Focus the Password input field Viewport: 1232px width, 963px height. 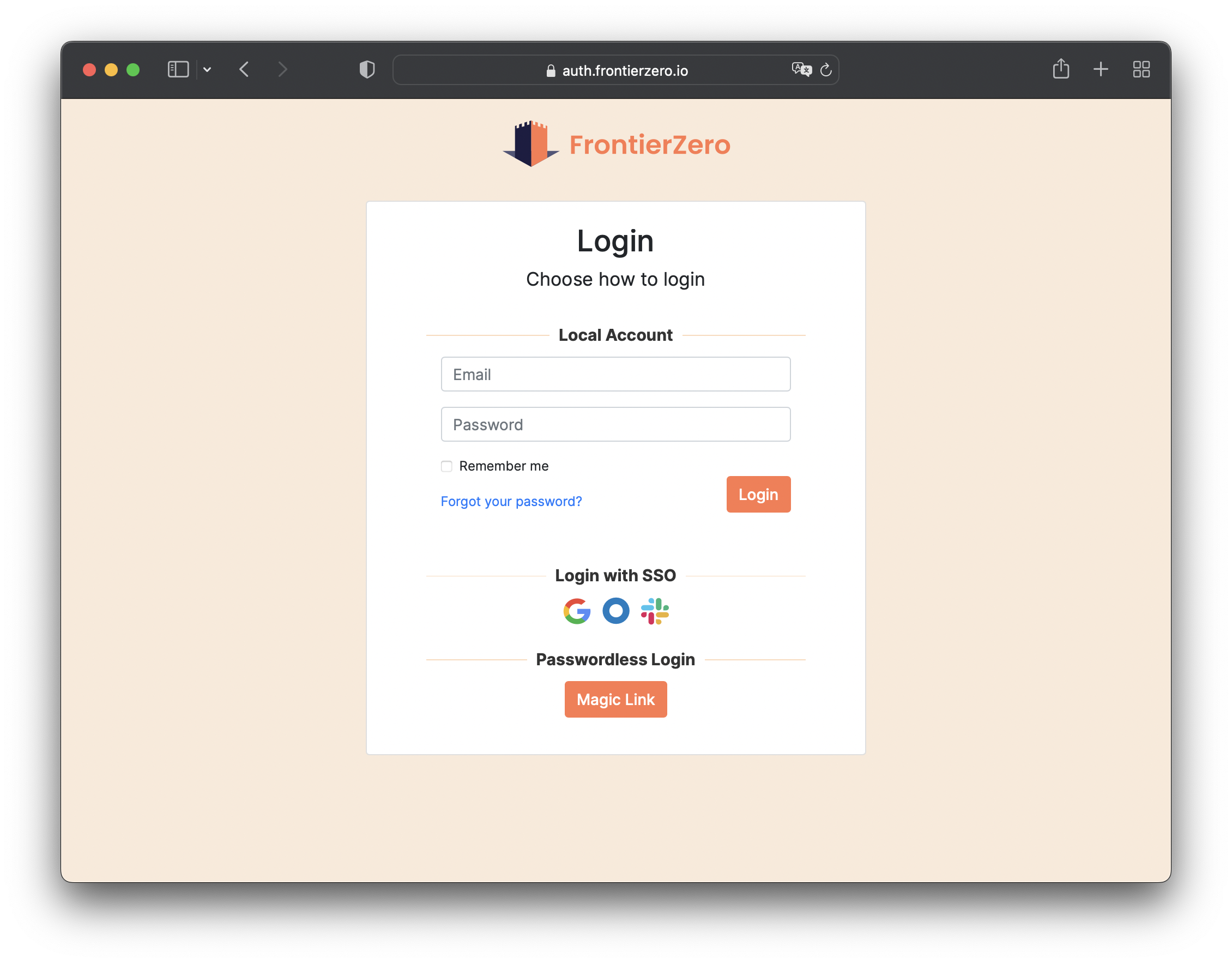[615, 424]
